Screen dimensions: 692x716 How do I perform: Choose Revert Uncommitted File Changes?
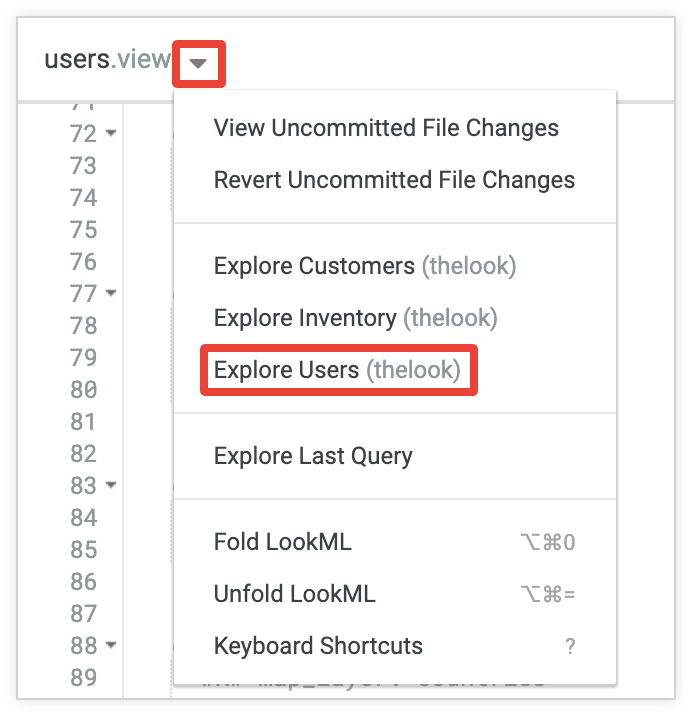pyautogui.click(x=394, y=180)
